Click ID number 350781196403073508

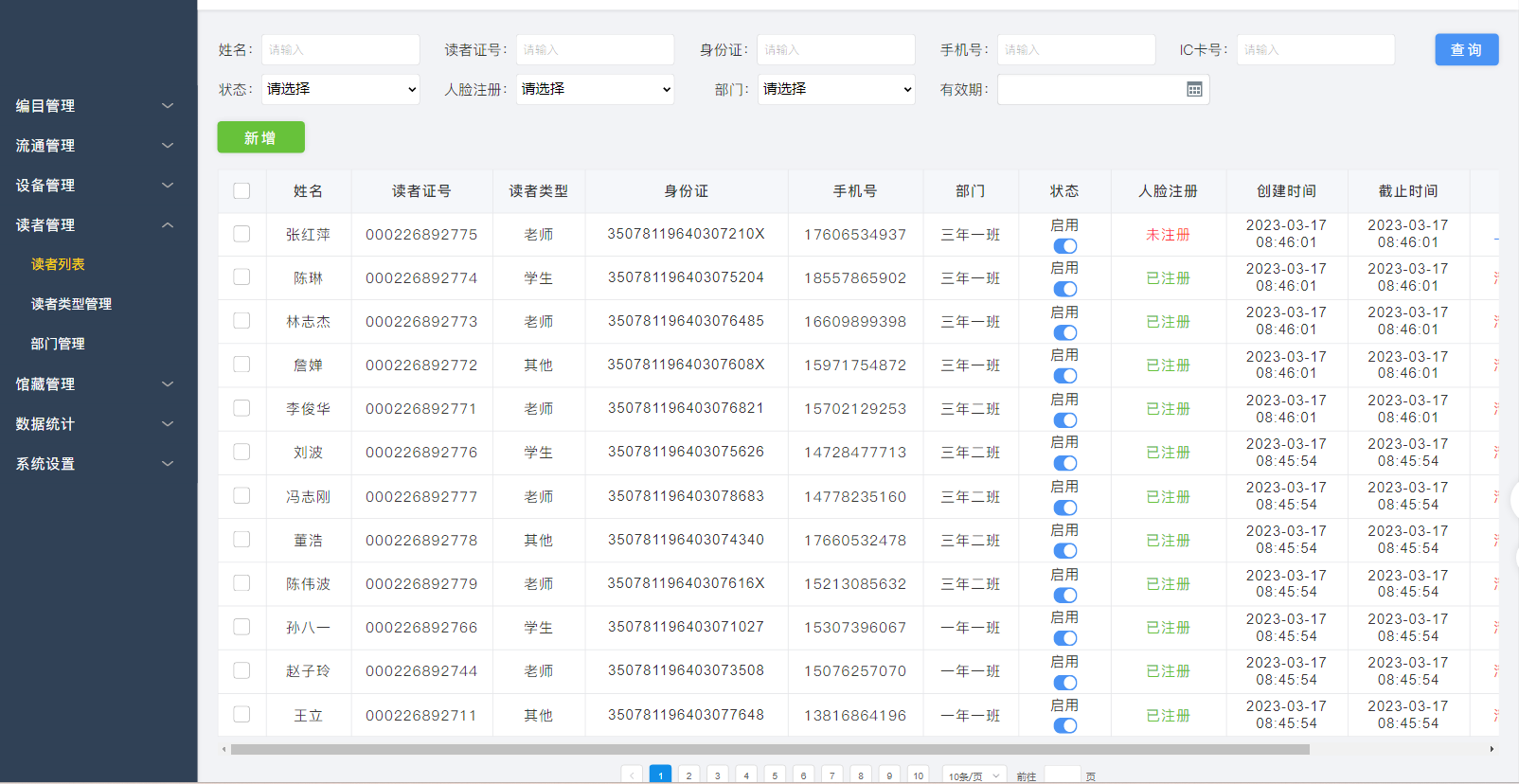click(x=686, y=670)
